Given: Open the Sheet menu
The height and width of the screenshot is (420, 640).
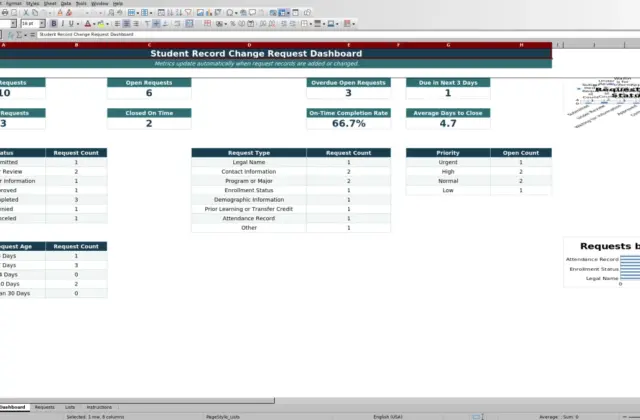Looking at the screenshot, I should tap(50, 3).
